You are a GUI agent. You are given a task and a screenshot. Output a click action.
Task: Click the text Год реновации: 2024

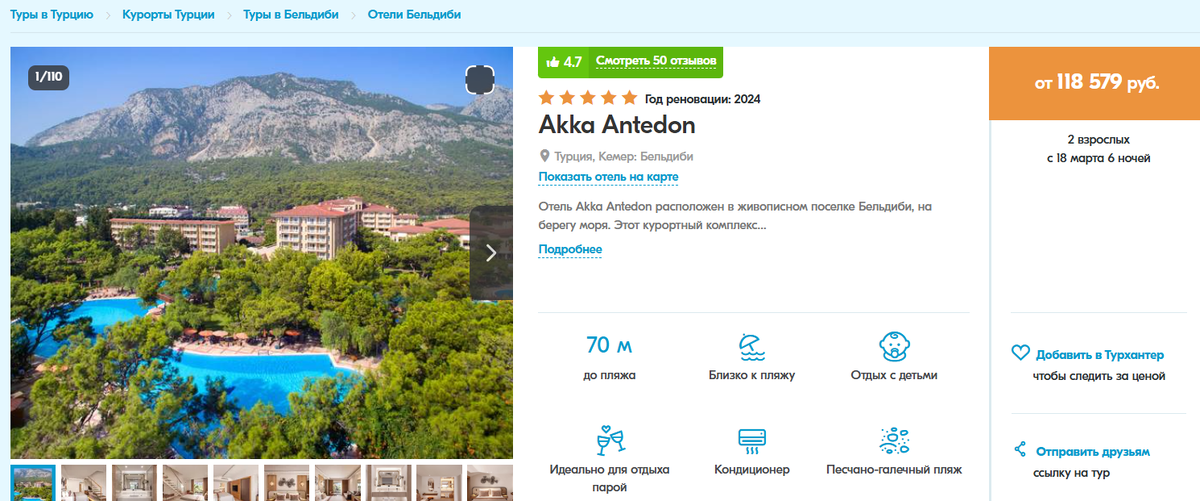click(703, 99)
